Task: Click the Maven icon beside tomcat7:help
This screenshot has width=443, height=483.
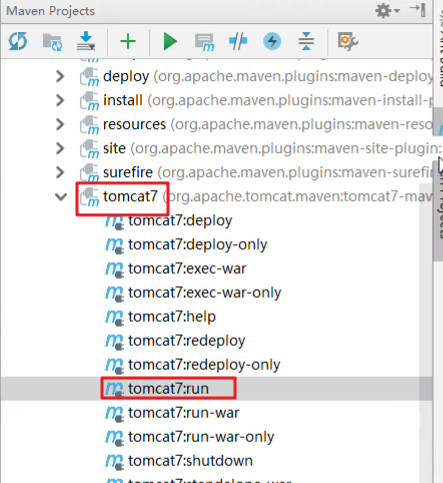Action: pos(114,317)
